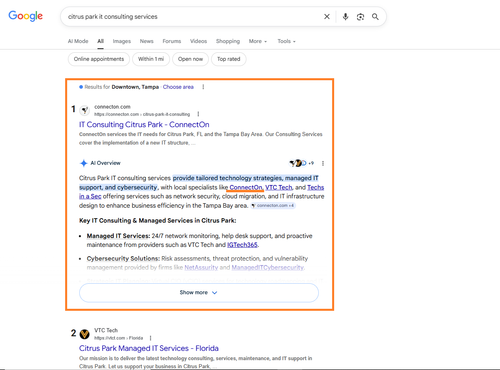Open IT Consulting Citrus Park - ConnectOn result
Image resolution: width=500 pixels, height=370 pixels.
pos(144,125)
